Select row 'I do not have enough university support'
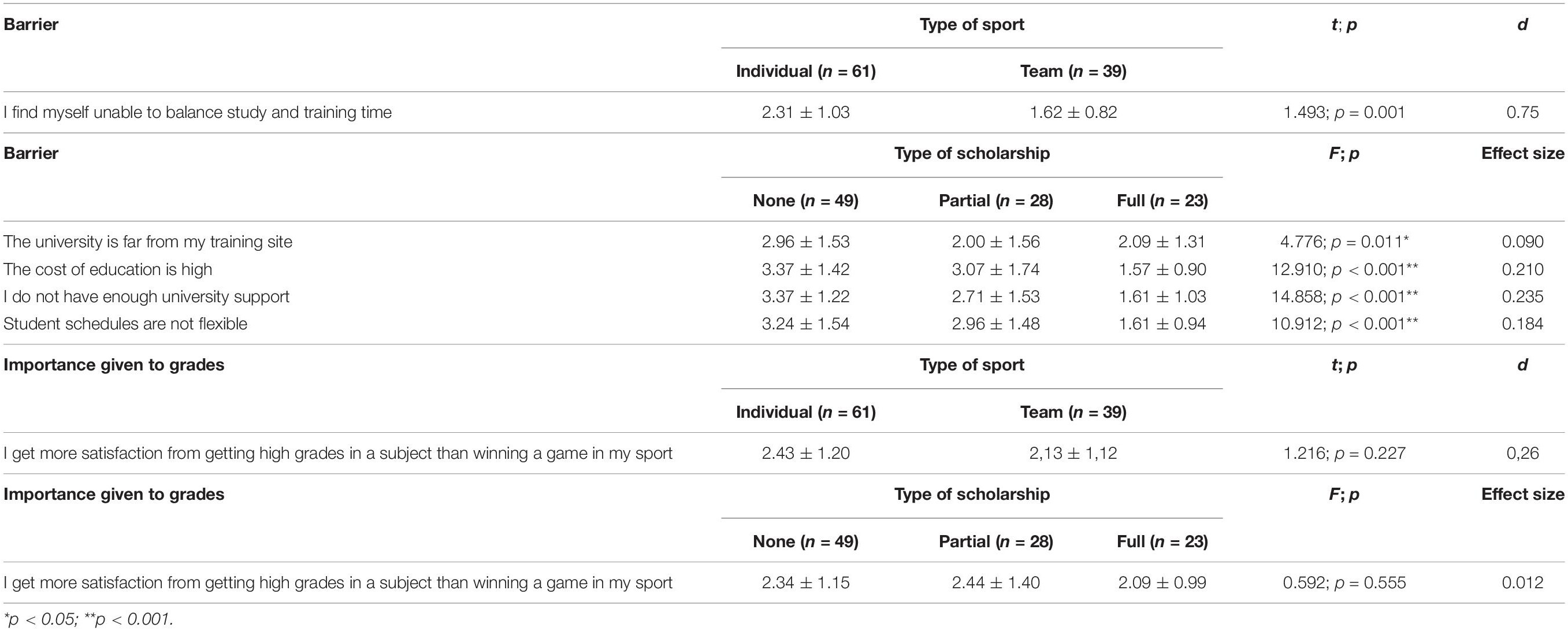The image size is (1568, 631). click(784, 296)
